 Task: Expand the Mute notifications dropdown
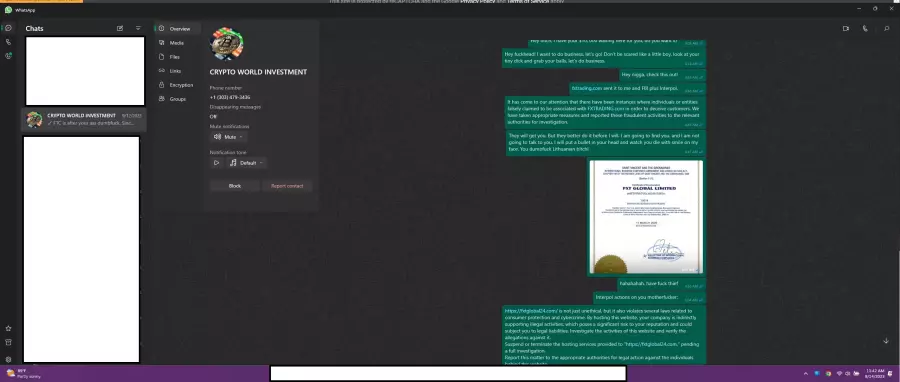point(228,137)
